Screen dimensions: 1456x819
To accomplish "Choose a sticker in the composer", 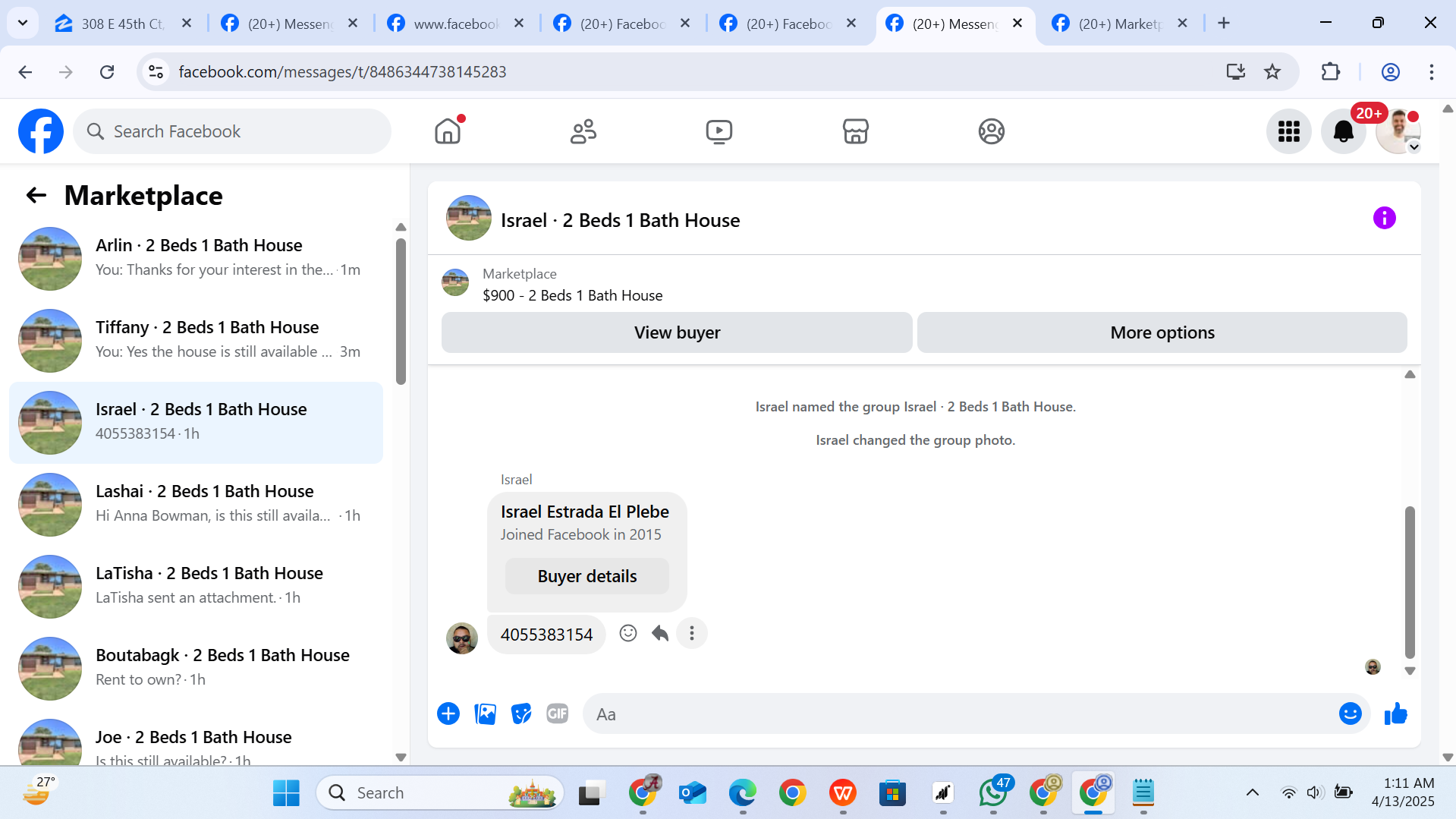I will (x=521, y=713).
